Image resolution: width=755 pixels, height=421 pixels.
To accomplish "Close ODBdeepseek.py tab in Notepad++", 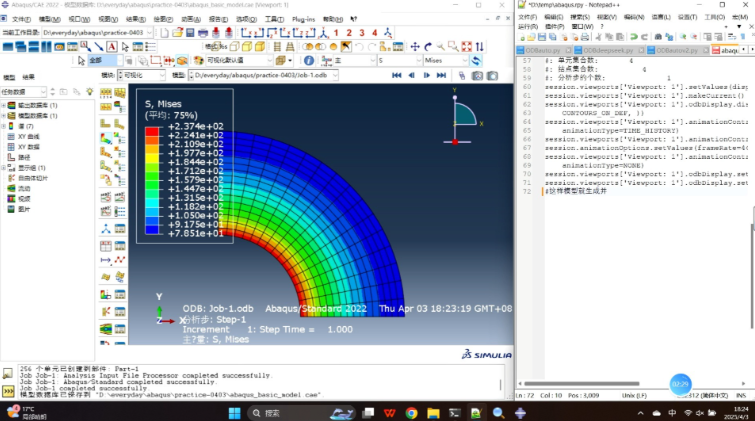I will 641,50.
